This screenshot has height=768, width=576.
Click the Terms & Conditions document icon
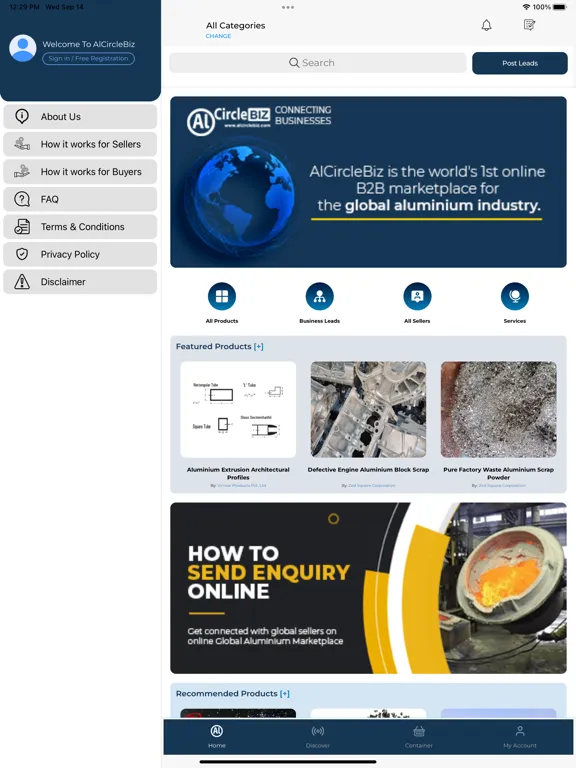(22, 226)
